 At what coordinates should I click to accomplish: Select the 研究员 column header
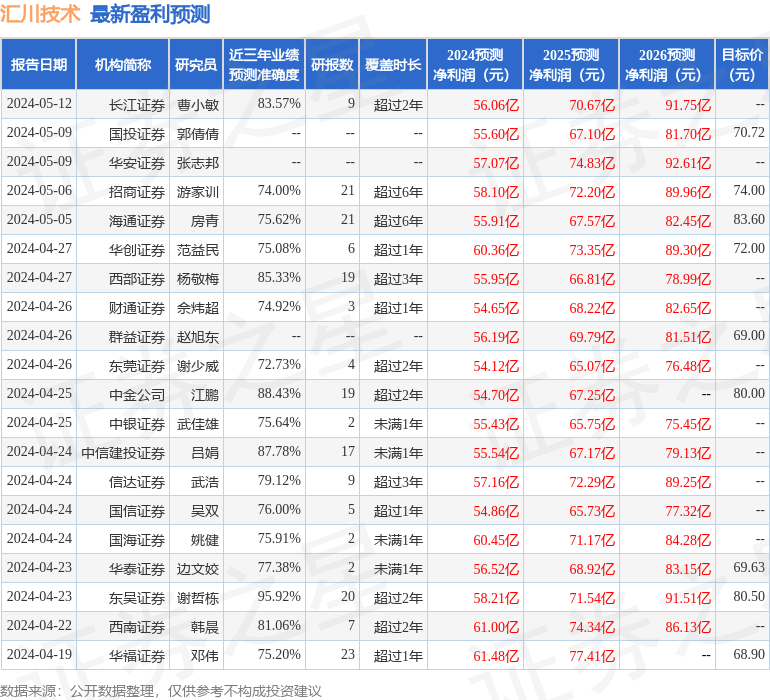[x=196, y=64]
